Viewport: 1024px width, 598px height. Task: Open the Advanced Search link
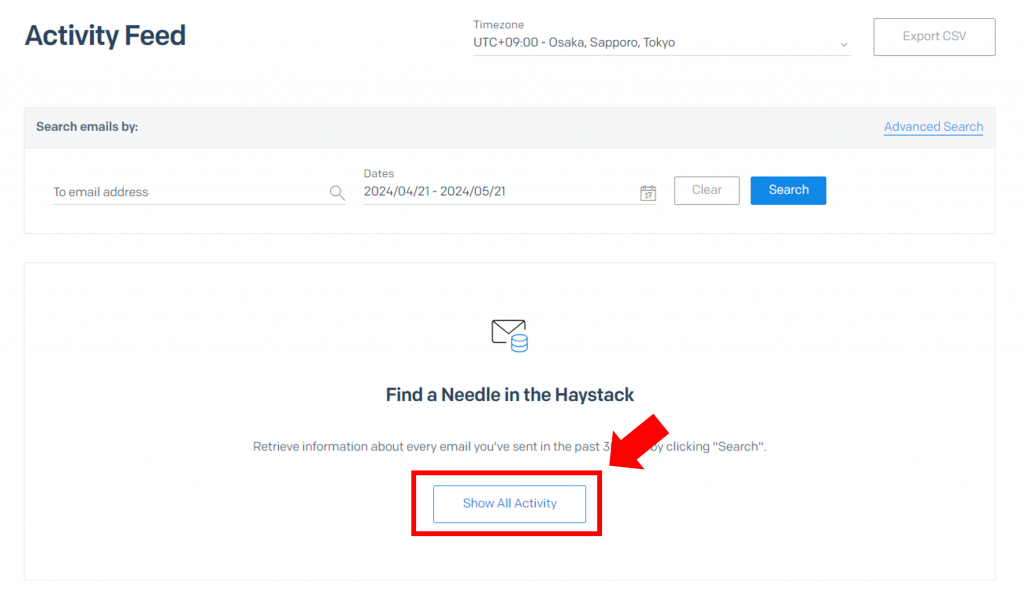click(x=933, y=127)
